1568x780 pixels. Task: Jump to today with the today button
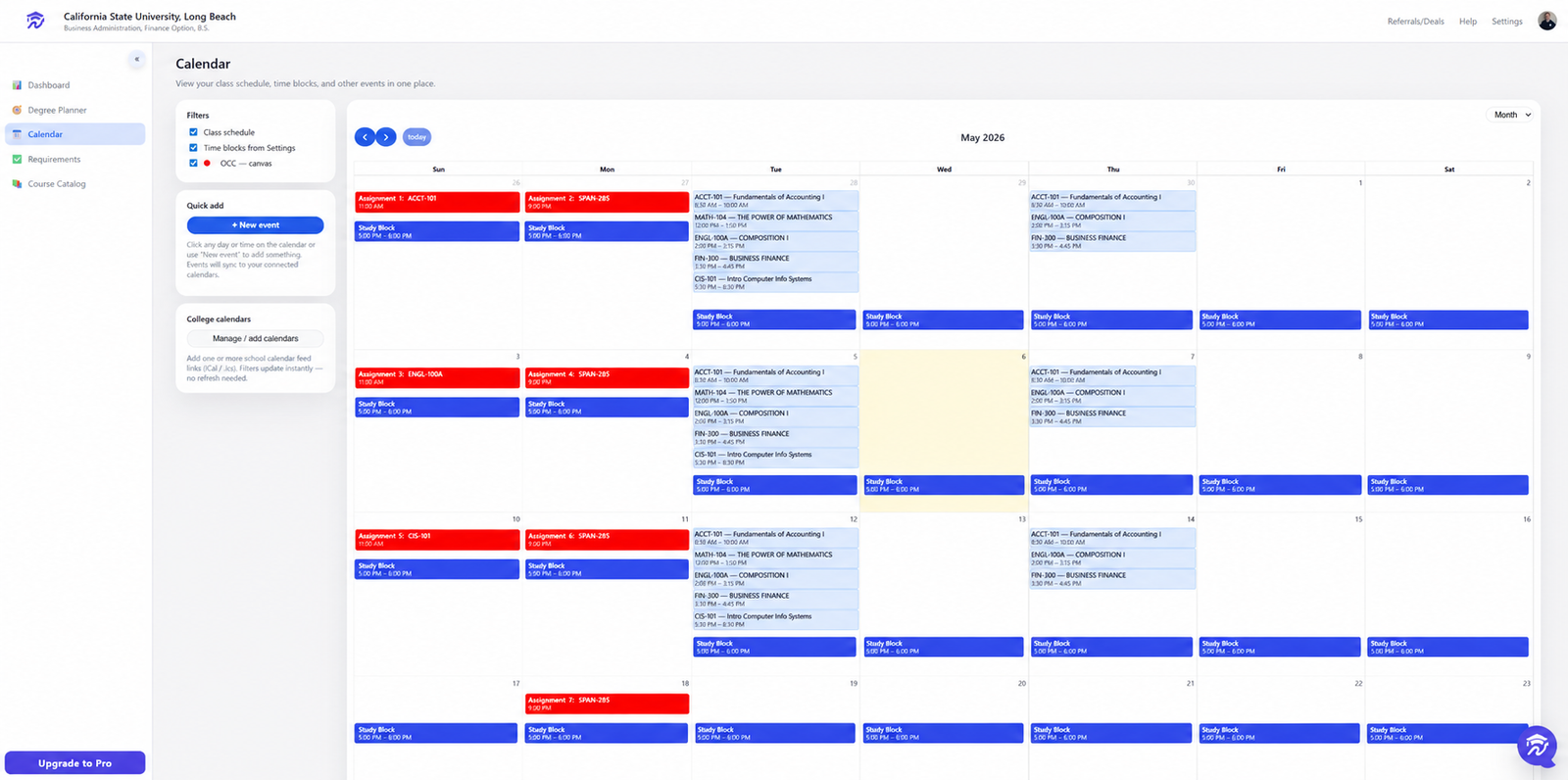coord(416,137)
